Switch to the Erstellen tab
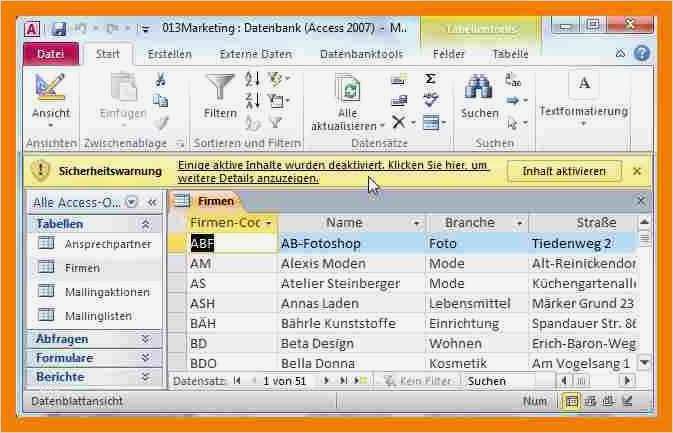 tap(170, 54)
